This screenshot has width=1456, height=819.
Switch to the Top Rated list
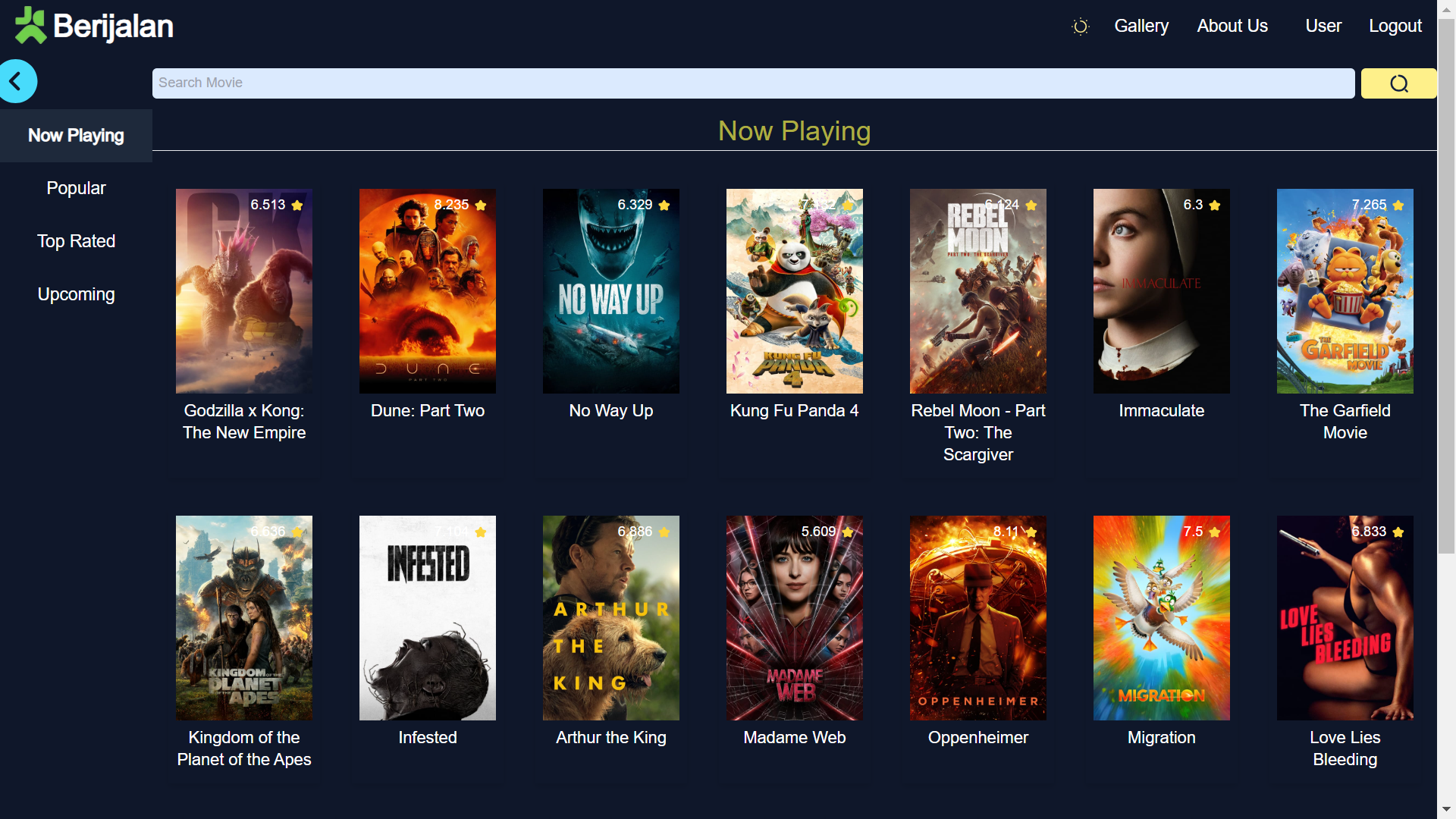pyautogui.click(x=76, y=241)
